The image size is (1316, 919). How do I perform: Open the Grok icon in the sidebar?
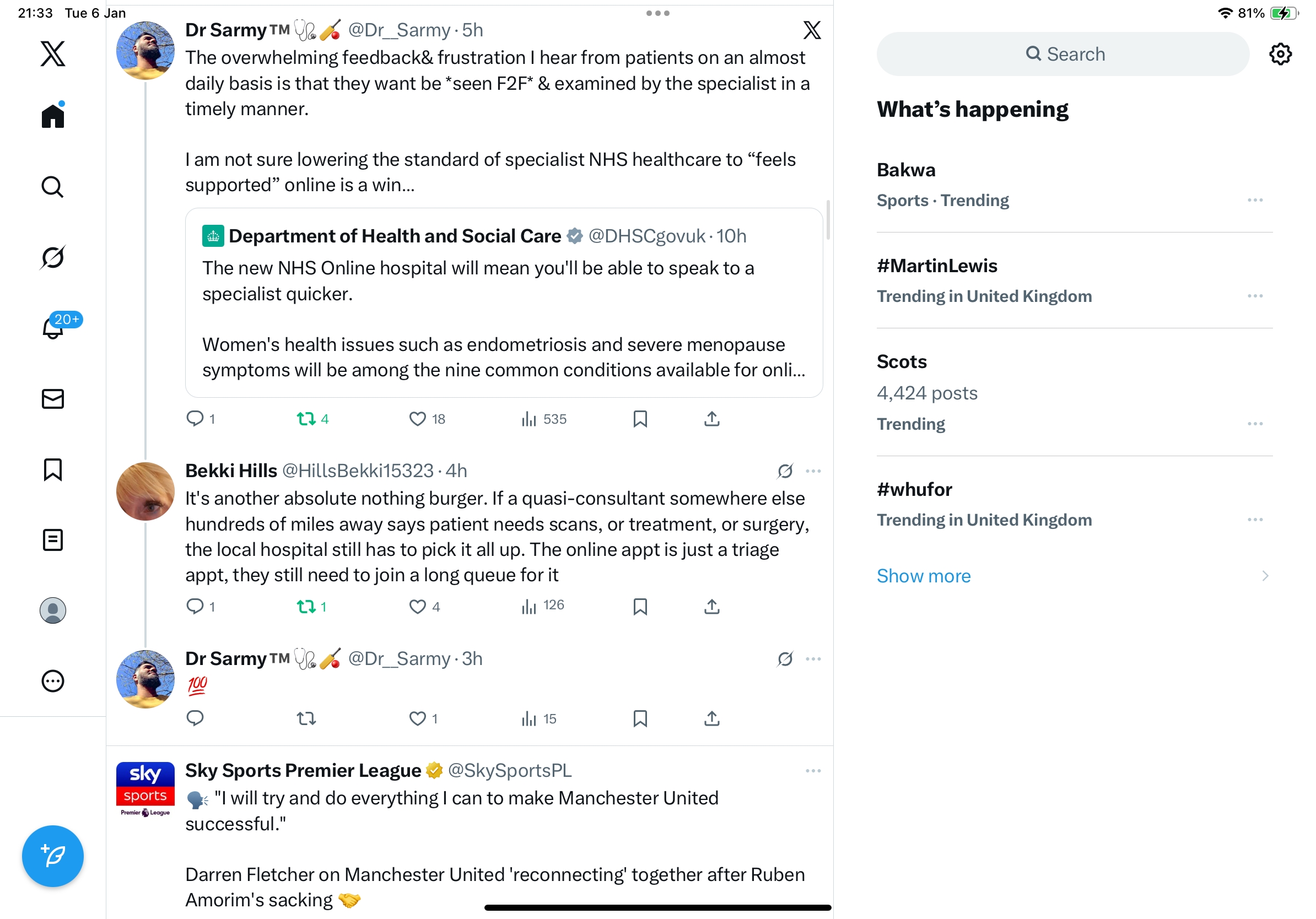click(x=53, y=257)
